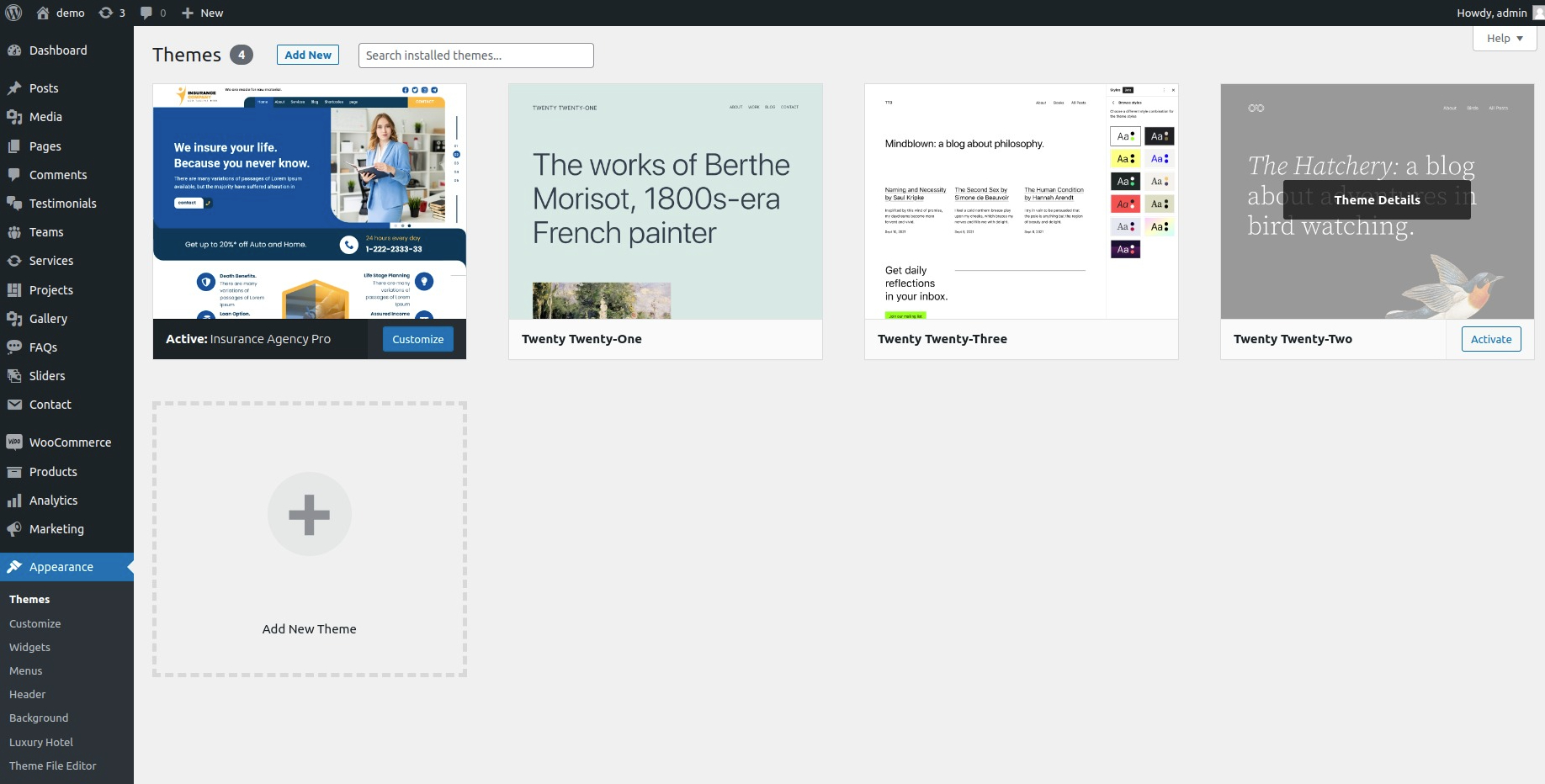
Task: Open the Twenty Twenty-One theme screenshot
Action: pyautogui.click(x=666, y=201)
